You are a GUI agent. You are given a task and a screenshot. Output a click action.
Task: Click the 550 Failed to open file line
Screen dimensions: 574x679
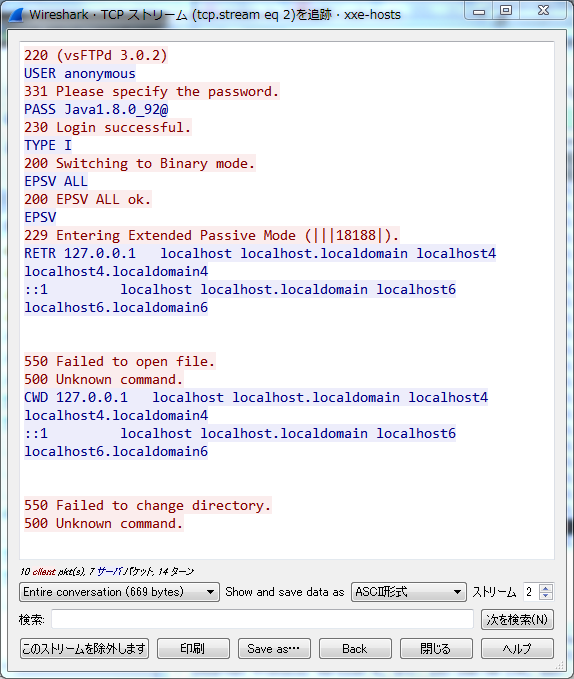119,361
